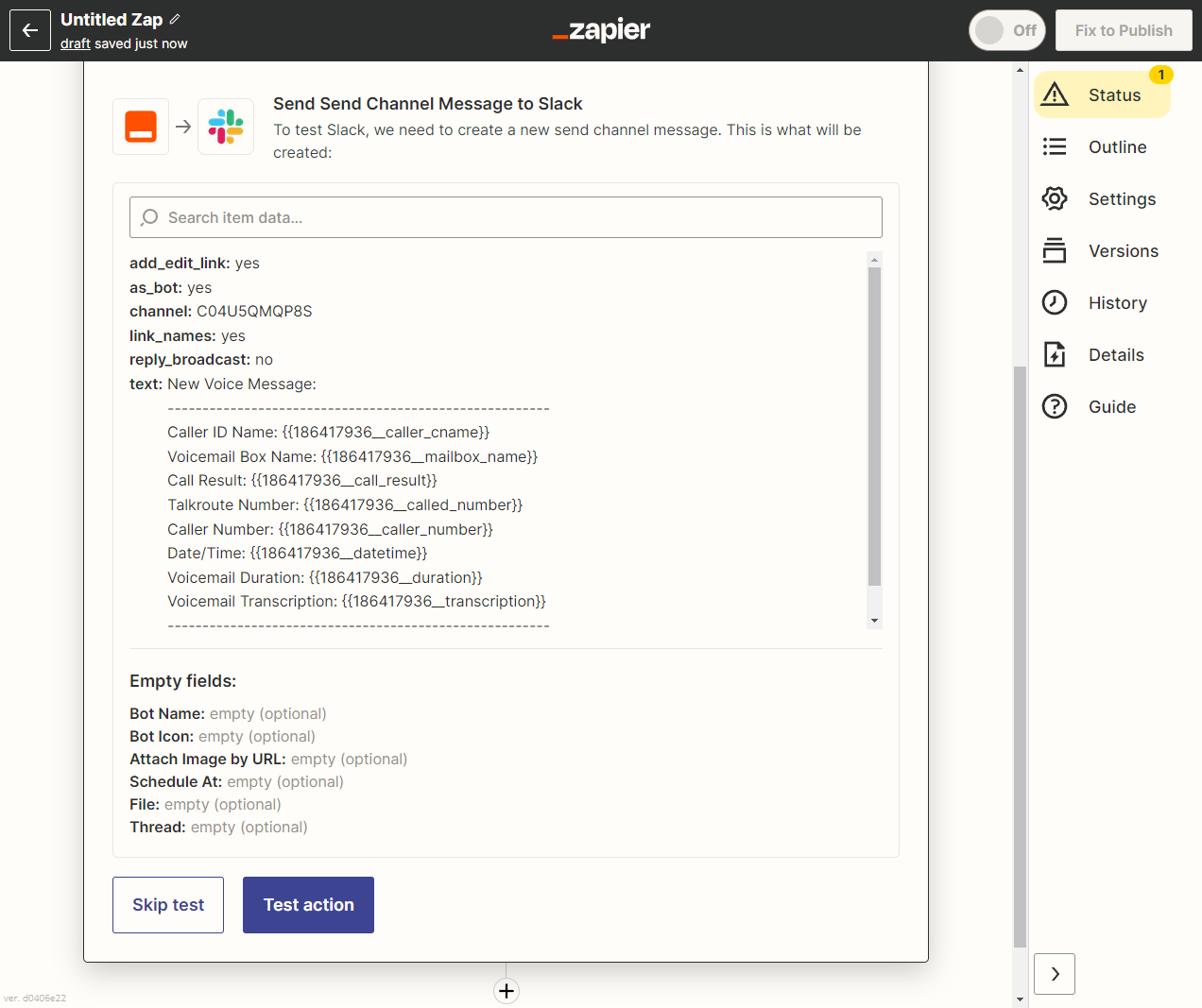Click the Date/Time line
The height and width of the screenshot is (1008, 1202).
tap(298, 554)
